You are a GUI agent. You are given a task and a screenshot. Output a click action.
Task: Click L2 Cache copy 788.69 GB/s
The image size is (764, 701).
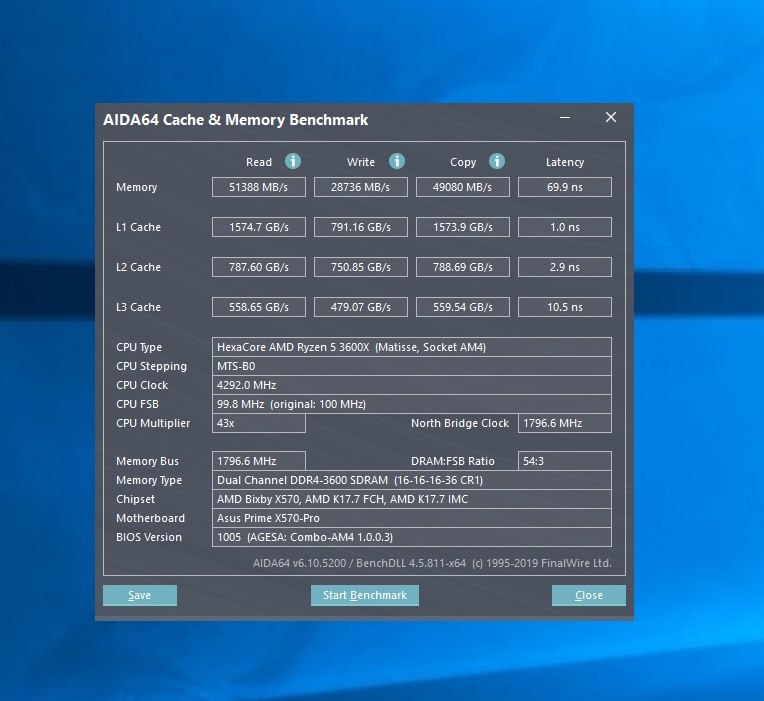[x=462, y=267]
